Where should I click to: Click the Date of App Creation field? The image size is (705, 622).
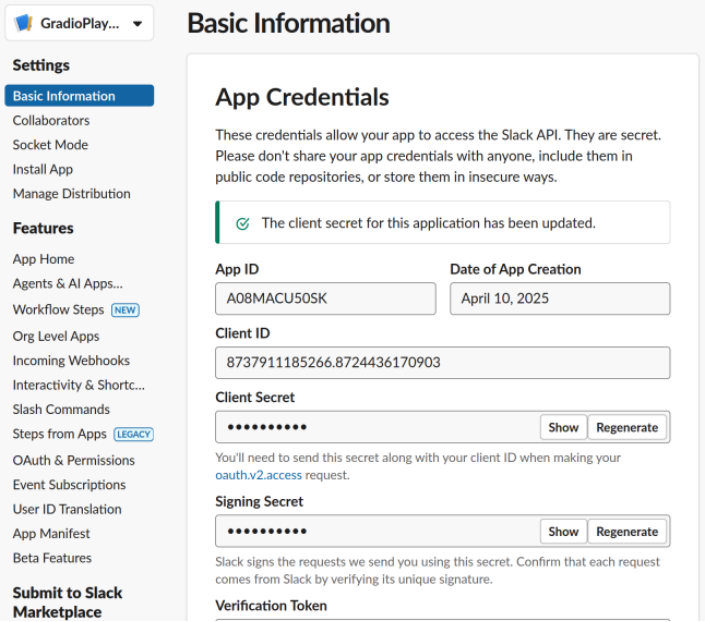coord(560,299)
